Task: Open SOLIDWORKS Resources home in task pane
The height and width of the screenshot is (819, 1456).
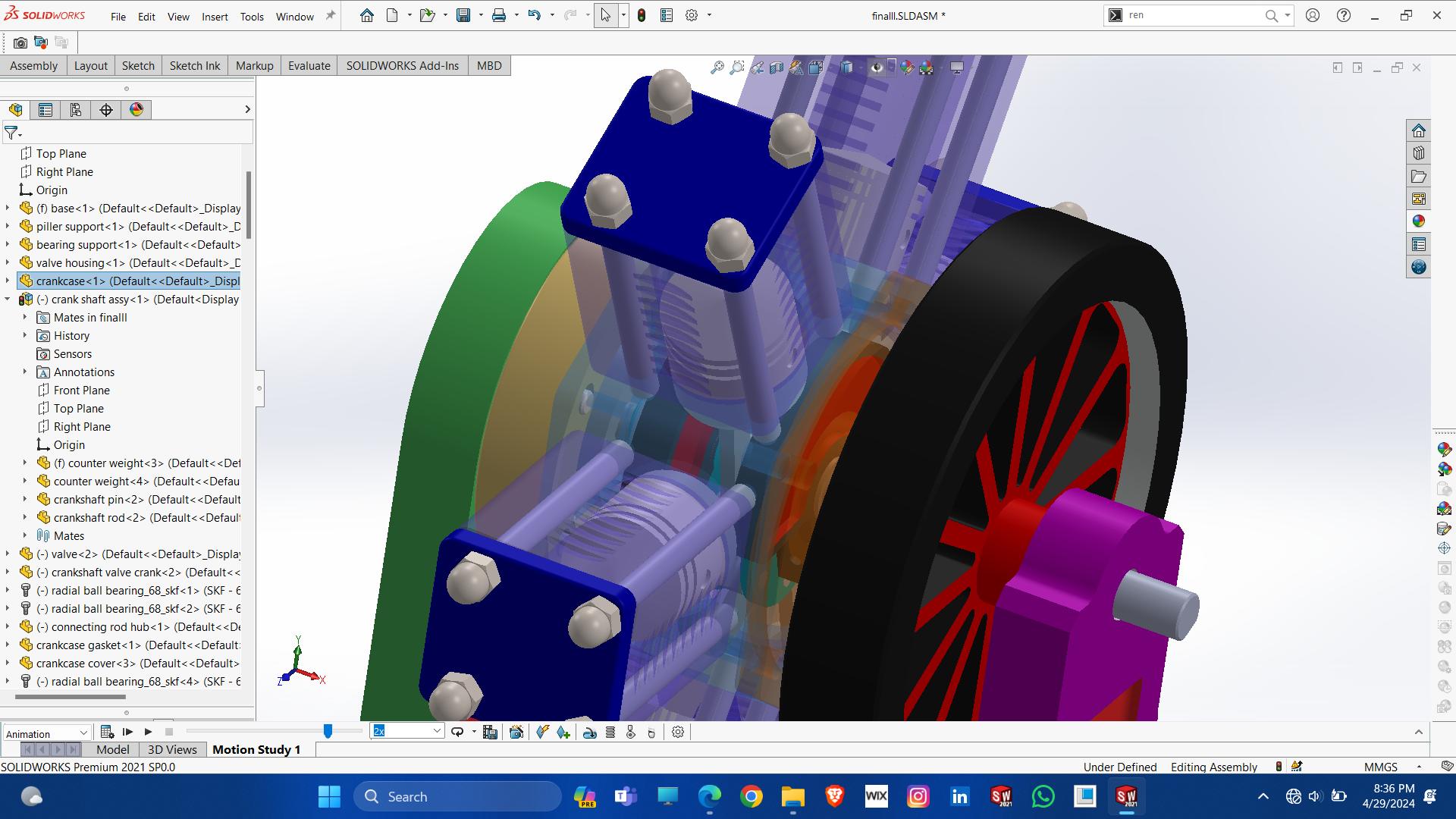Action: 1419,130
